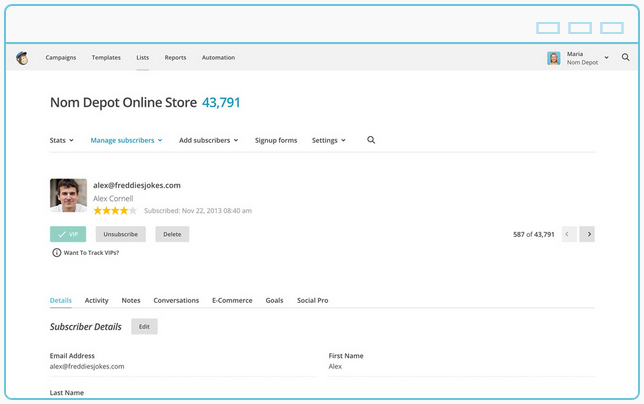This screenshot has width=644, height=404.
Task: Click the Last Name field label
Action: click(x=67, y=393)
